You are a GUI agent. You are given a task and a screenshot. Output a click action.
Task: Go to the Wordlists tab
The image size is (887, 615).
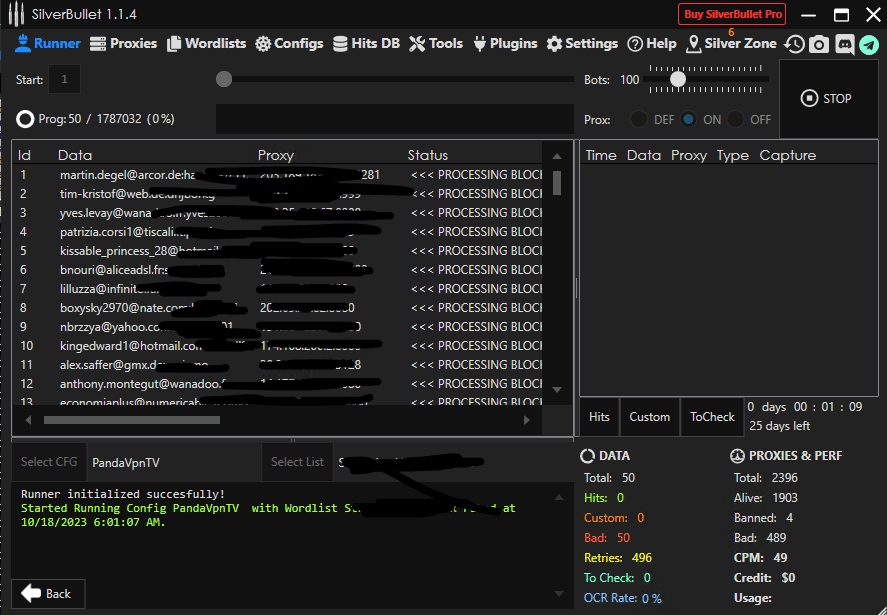(206, 44)
